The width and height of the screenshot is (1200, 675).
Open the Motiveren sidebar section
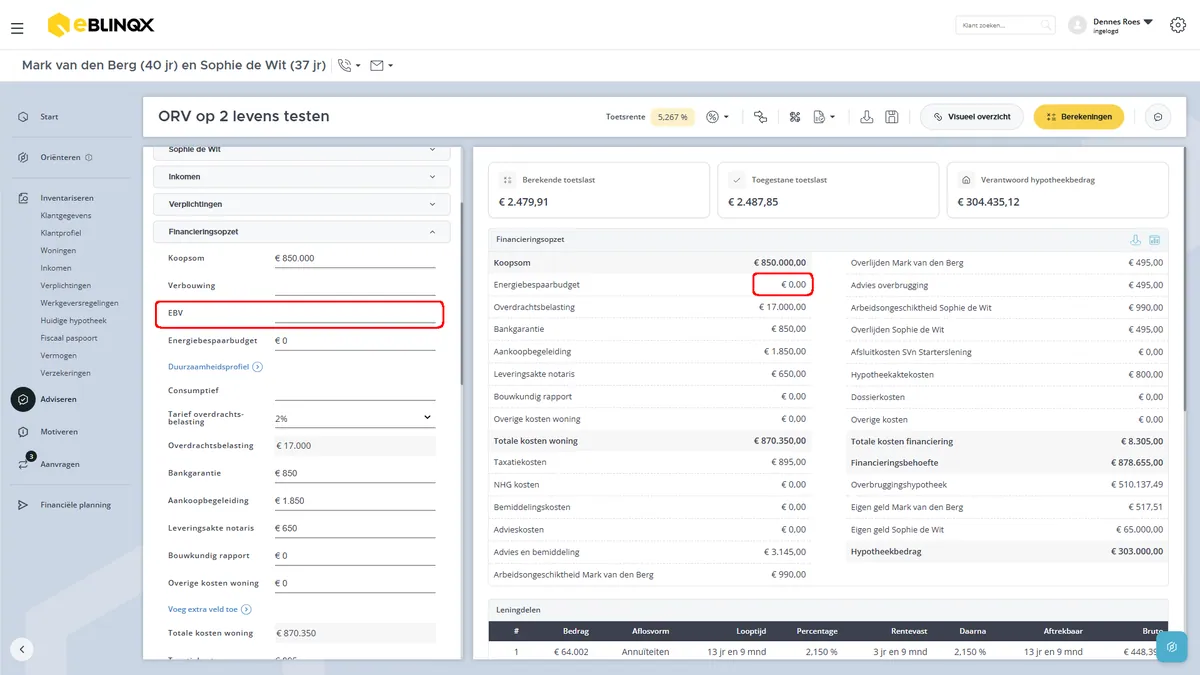[x=59, y=432]
